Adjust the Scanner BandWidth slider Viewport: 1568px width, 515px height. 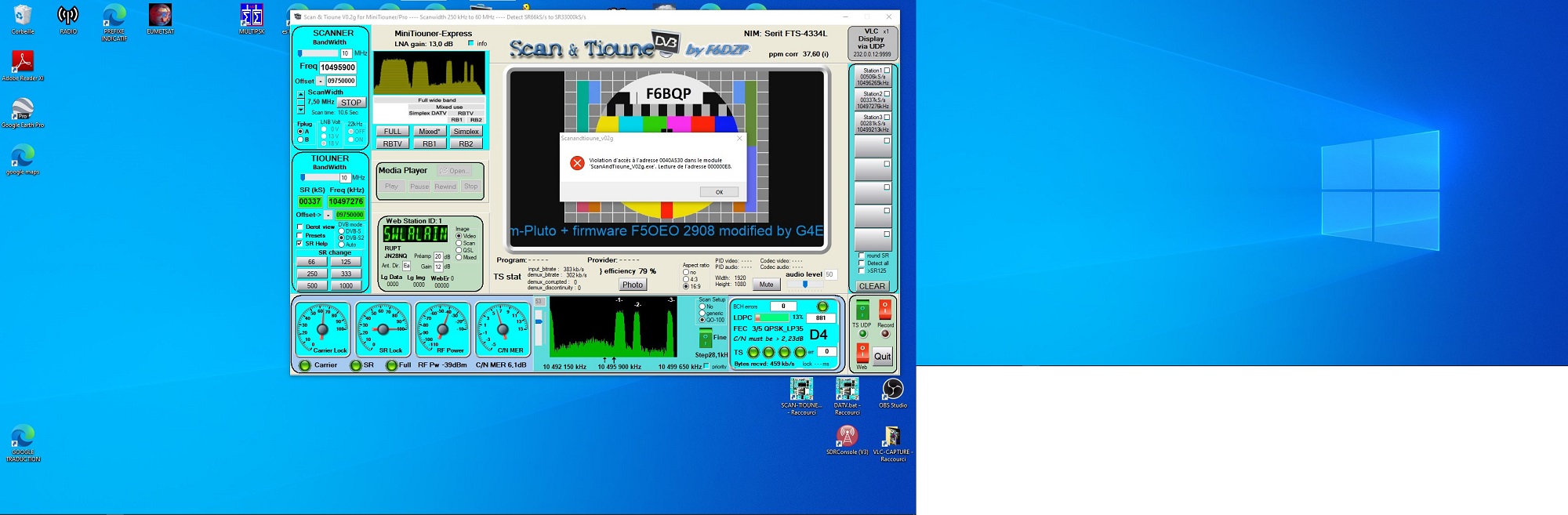(318, 53)
